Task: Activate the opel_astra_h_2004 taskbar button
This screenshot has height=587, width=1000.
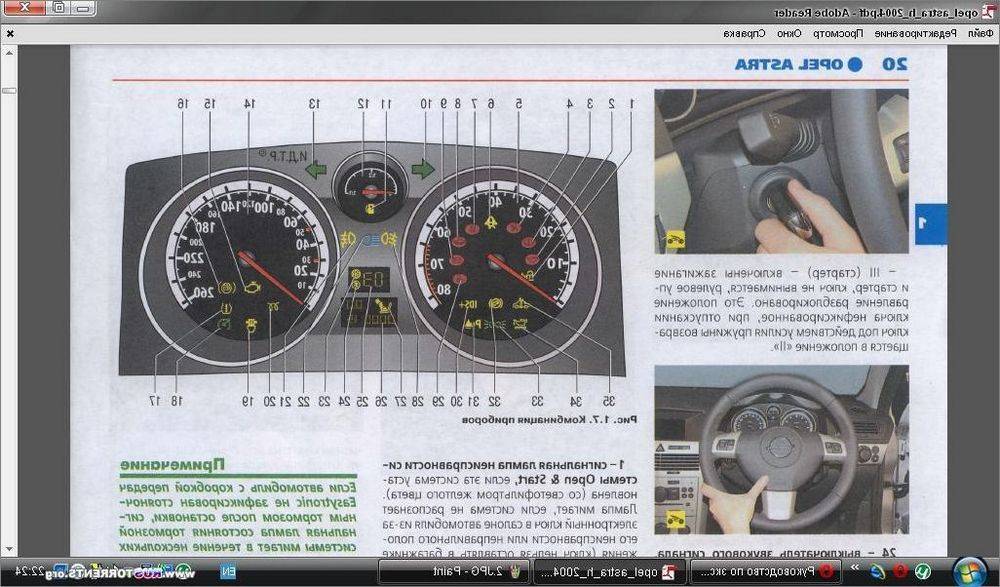Action: (610, 571)
